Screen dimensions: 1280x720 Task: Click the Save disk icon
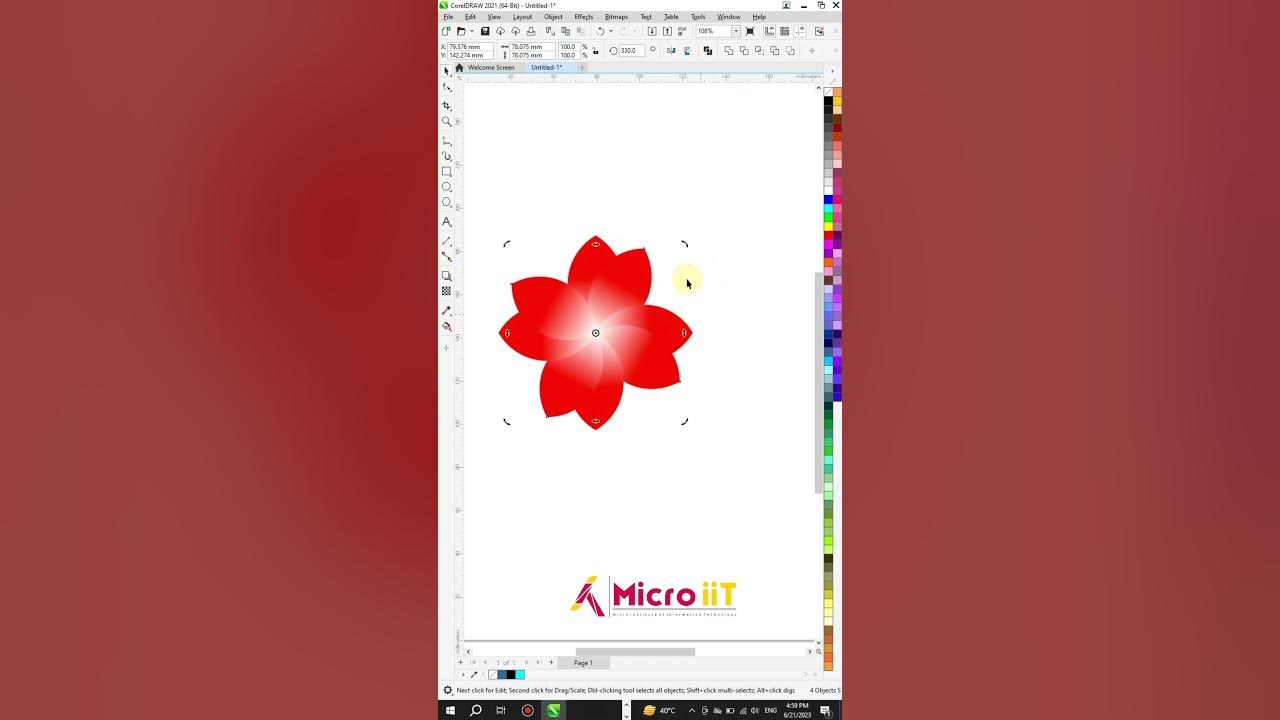coord(485,31)
